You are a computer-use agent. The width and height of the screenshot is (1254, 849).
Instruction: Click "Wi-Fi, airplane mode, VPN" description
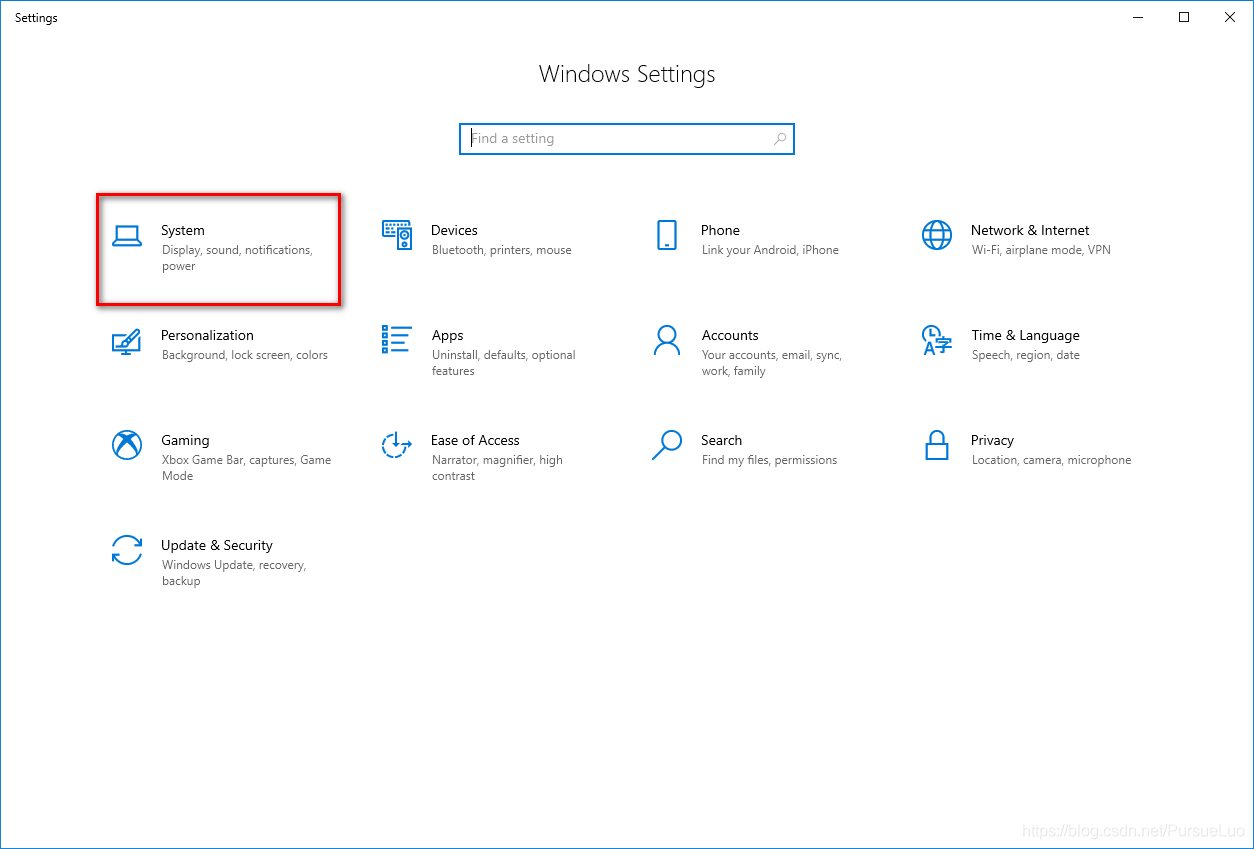(x=1041, y=250)
